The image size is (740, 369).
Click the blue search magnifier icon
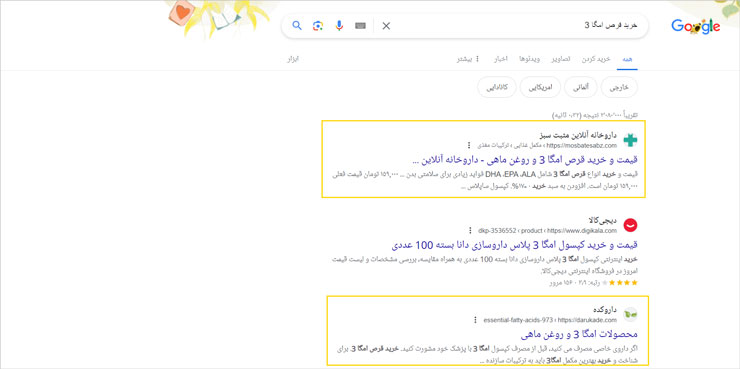tap(297, 25)
